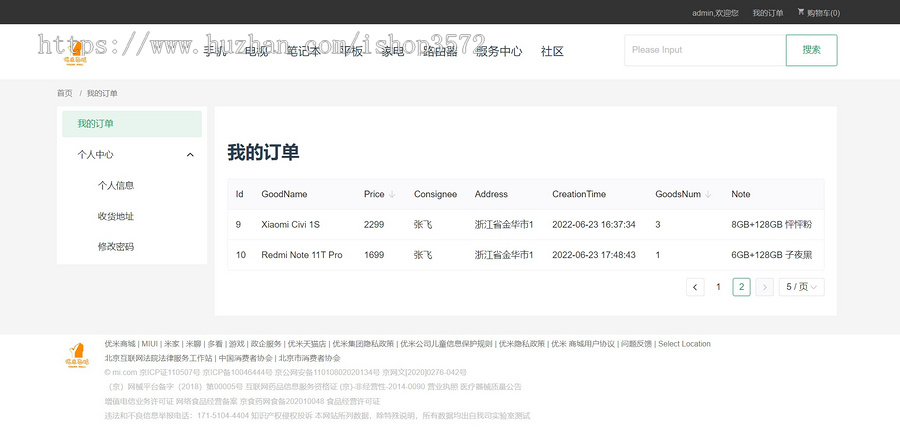Open the 平板 navigation category
Viewport: 900px width, 442px height.
[x=351, y=51]
